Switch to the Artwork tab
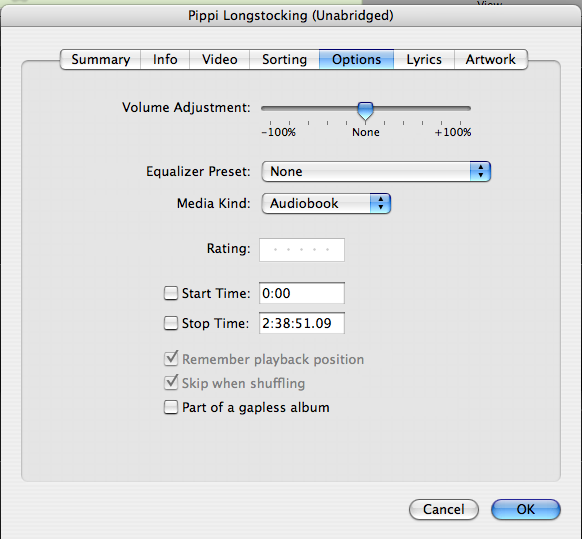Image resolution: width=582 pixels, height=539 pixels. click(491, 59)
